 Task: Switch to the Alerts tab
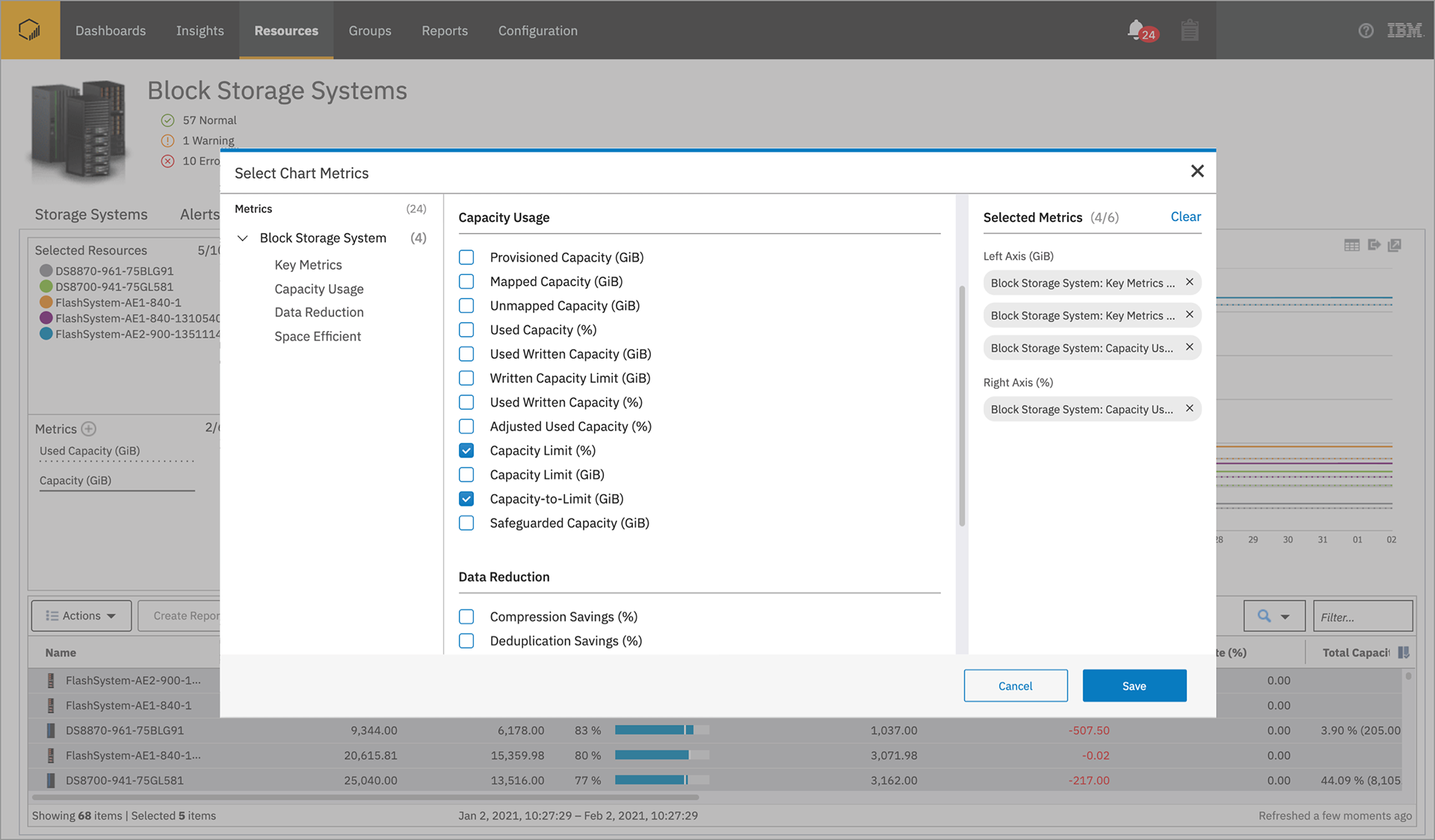click(x=200, y=214)
